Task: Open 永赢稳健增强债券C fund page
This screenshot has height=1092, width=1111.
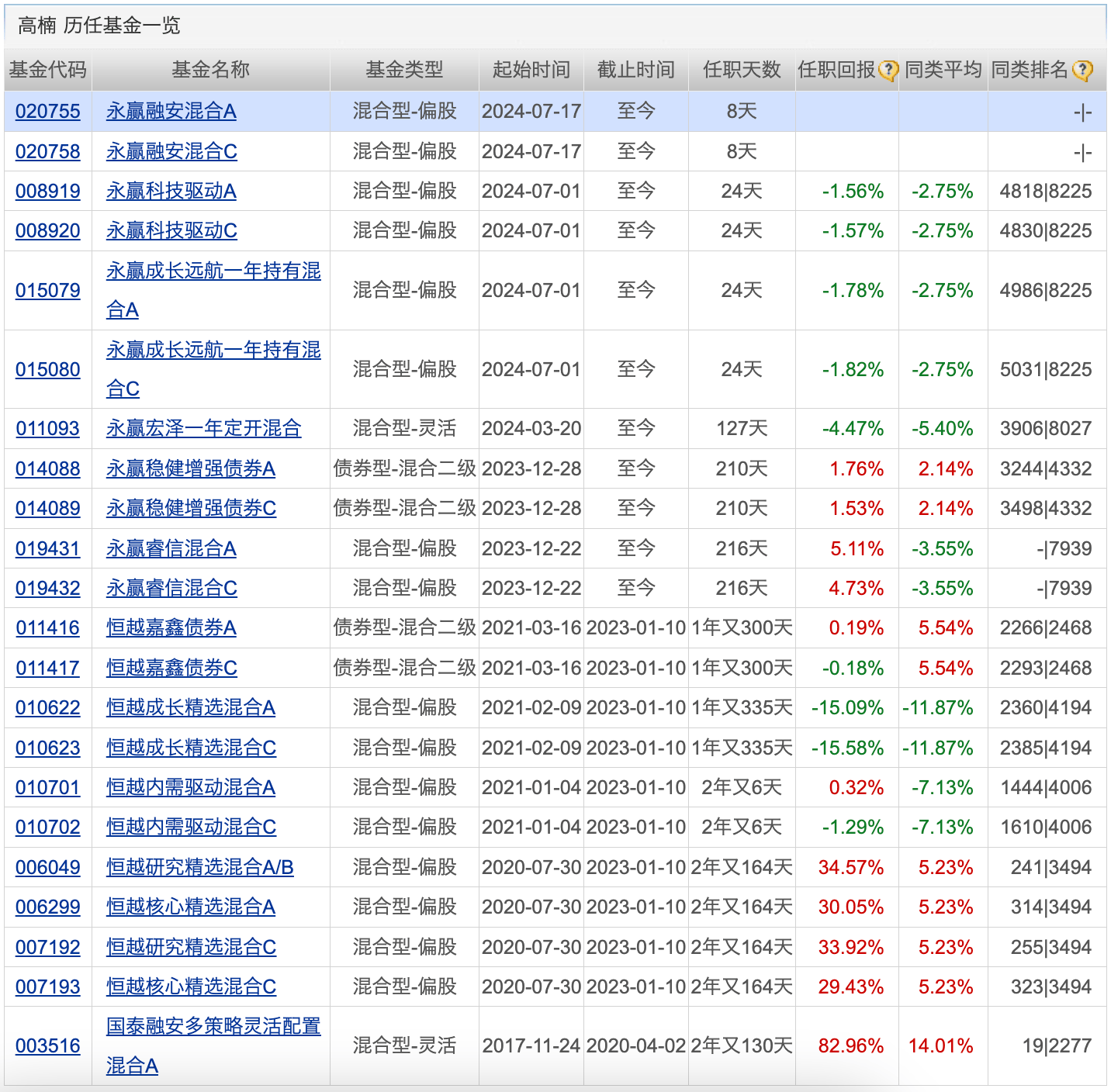Action: 191,508
